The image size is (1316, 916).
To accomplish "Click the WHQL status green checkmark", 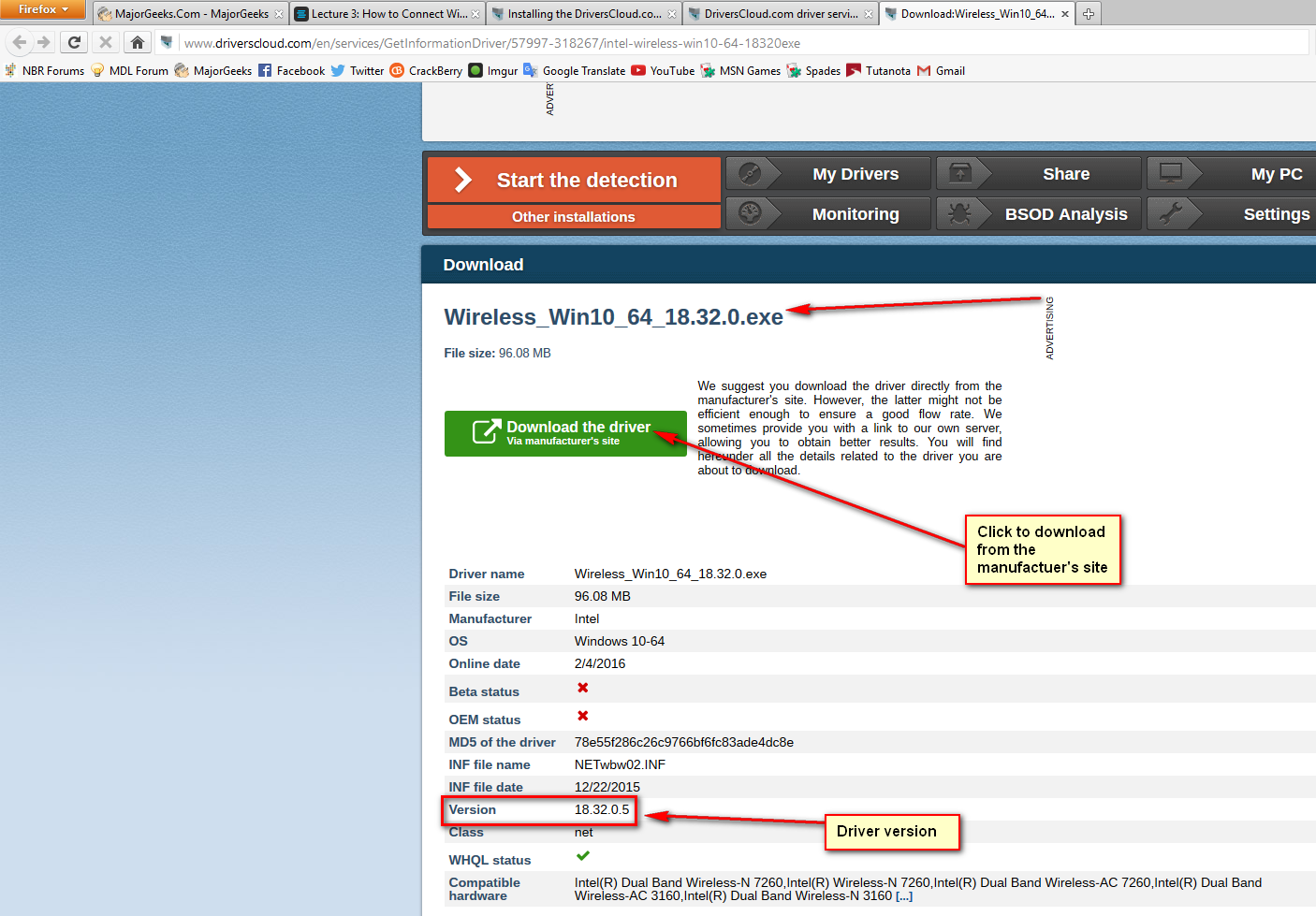I will coord(583,855).
